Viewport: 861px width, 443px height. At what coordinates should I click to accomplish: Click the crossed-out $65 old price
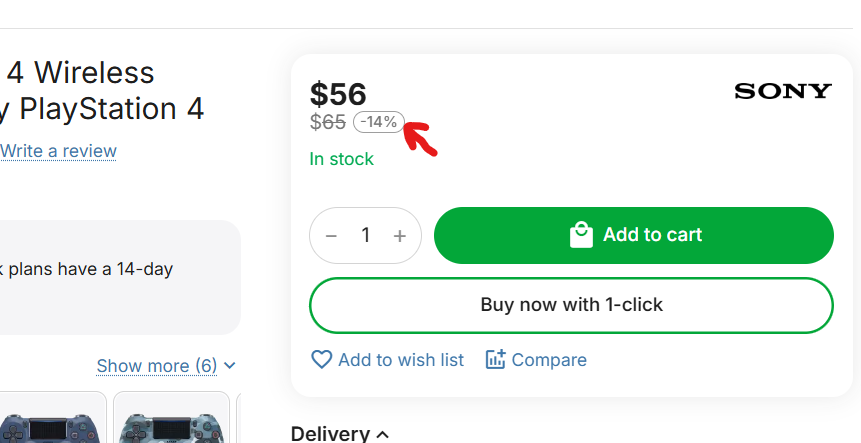(x=327, y=122)
